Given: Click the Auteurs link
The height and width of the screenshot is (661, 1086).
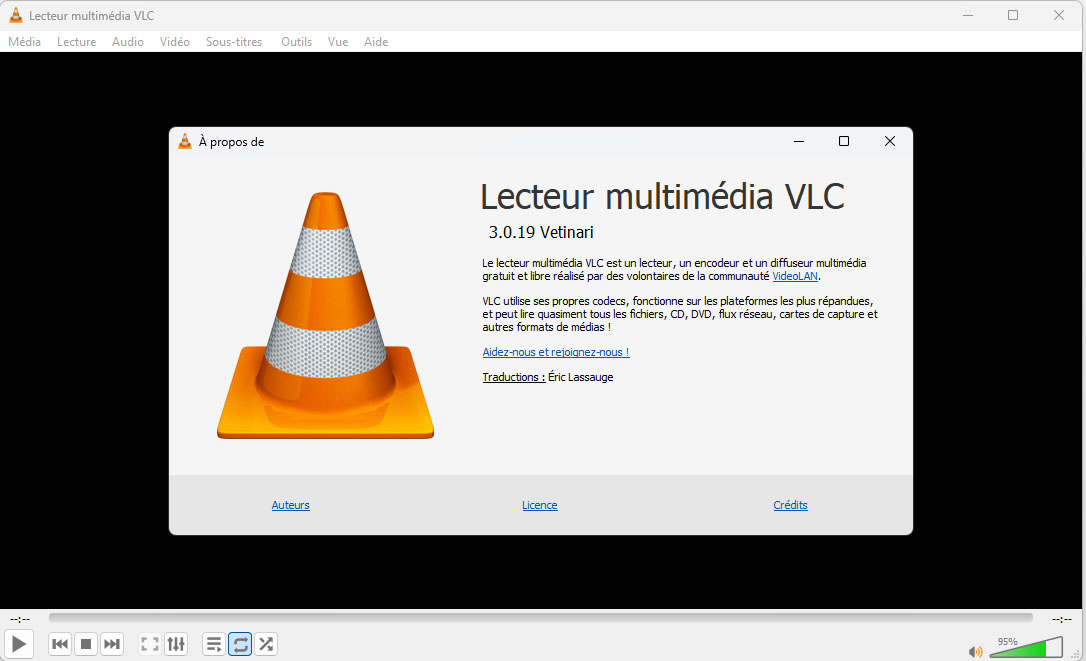Looking at the screenshot, I should [290, 505].
